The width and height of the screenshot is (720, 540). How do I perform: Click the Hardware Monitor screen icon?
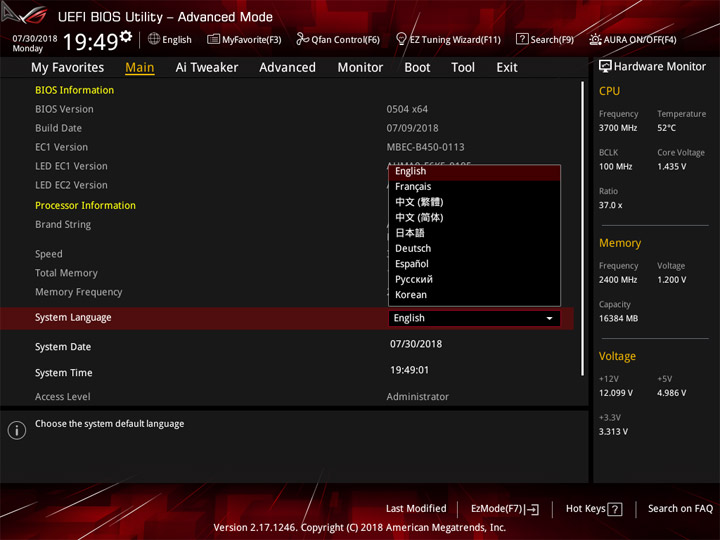click(605, 66)
